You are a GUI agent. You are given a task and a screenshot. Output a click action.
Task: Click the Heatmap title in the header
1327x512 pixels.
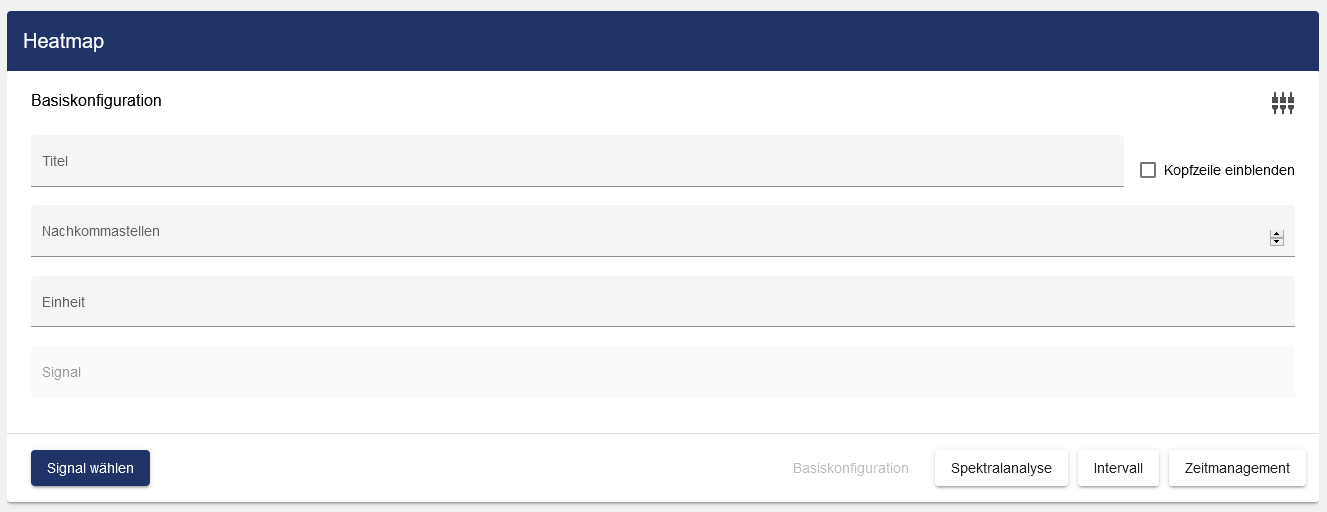coord(64,41)
